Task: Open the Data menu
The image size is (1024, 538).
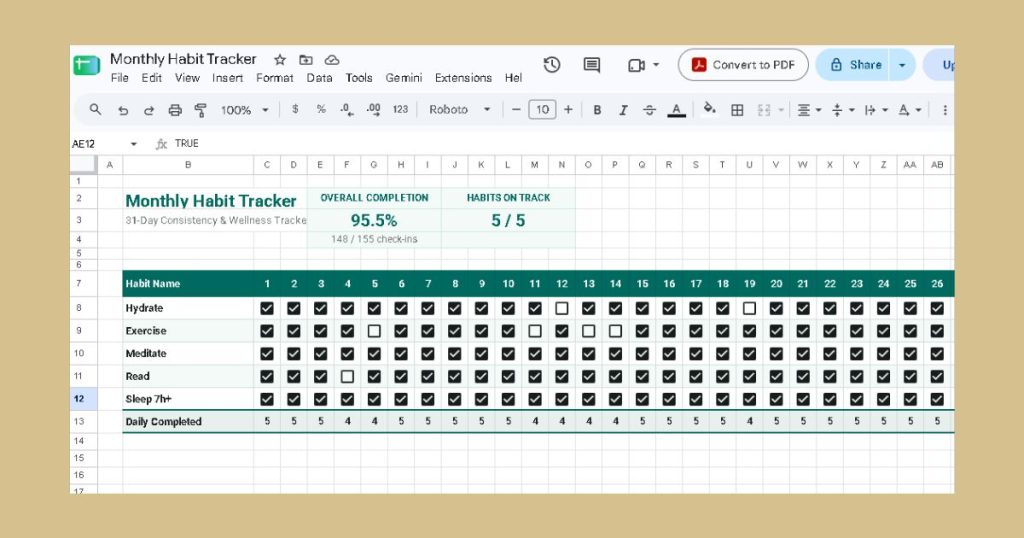Action: point(319,78)
